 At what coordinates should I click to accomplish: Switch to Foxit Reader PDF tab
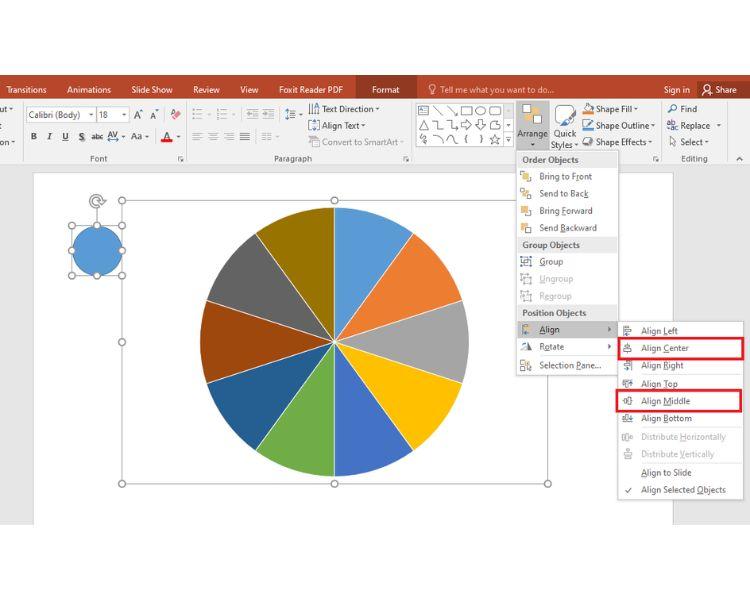pyautogui.click(x=311, y=89)
